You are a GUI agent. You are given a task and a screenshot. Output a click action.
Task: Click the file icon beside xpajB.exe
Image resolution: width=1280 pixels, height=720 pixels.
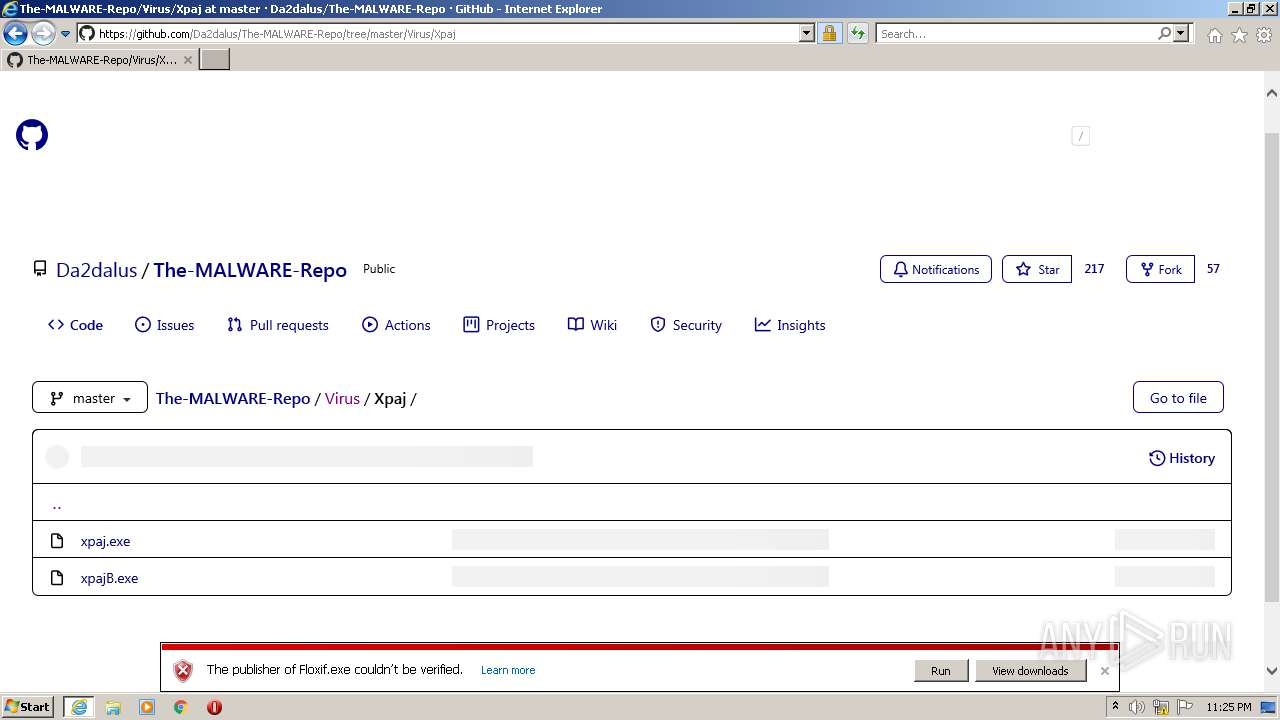point(57,578)
